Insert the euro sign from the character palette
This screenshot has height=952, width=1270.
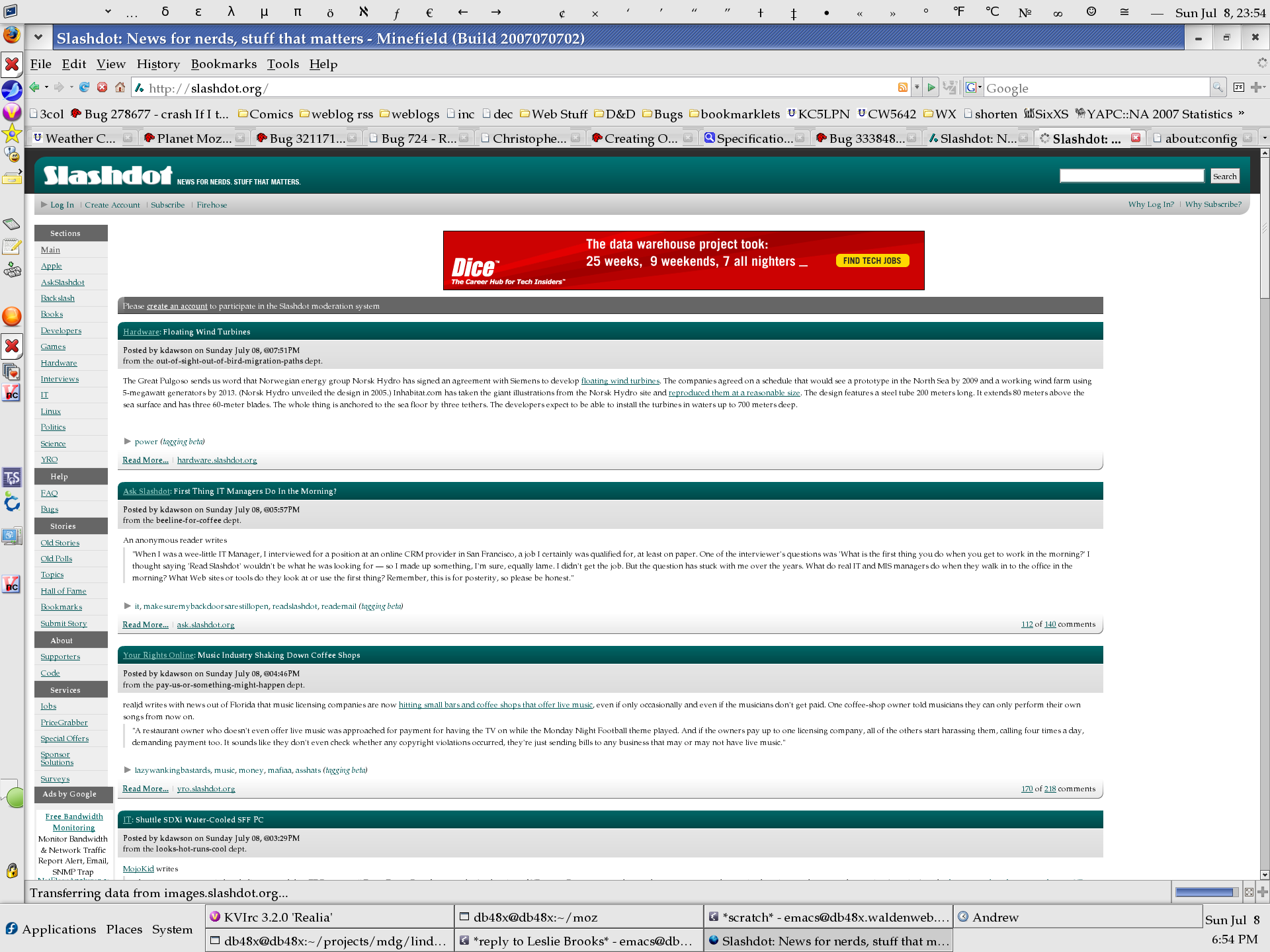coord(429,12)
